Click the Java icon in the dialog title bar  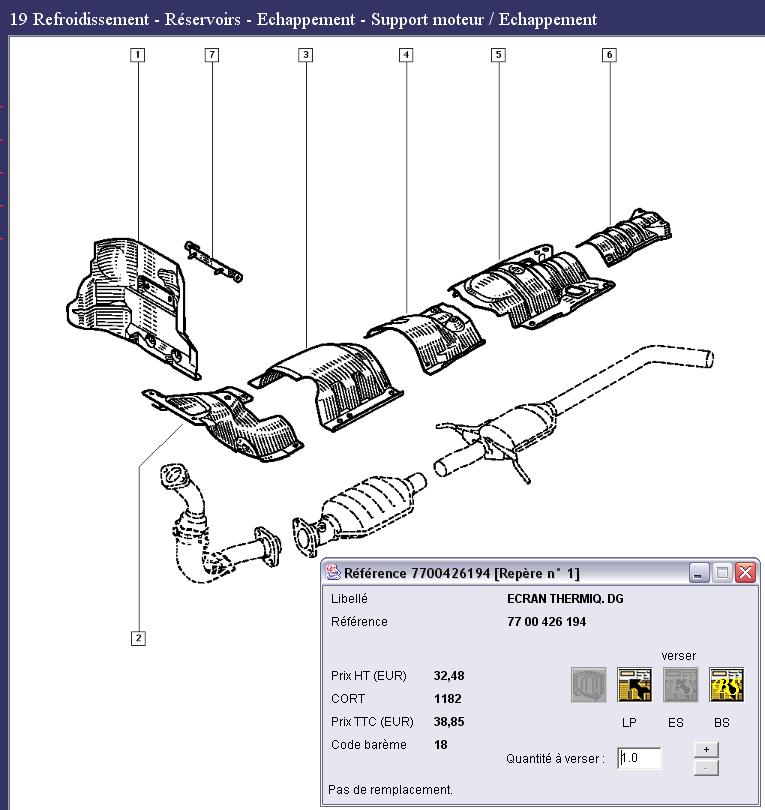click(x=333, y=573)
